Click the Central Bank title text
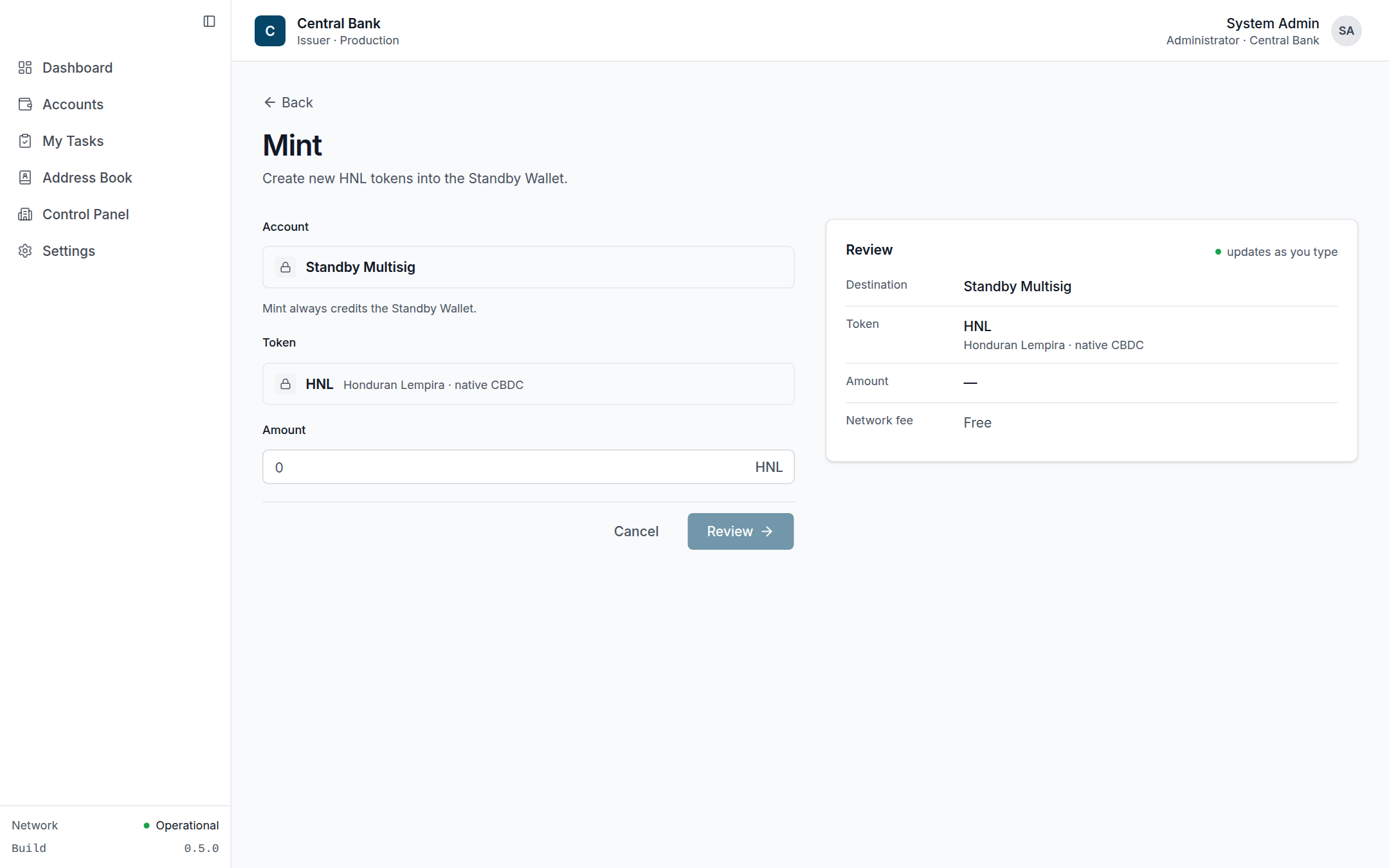Viewport: 1389px width, 868px height. click(338, 23)
